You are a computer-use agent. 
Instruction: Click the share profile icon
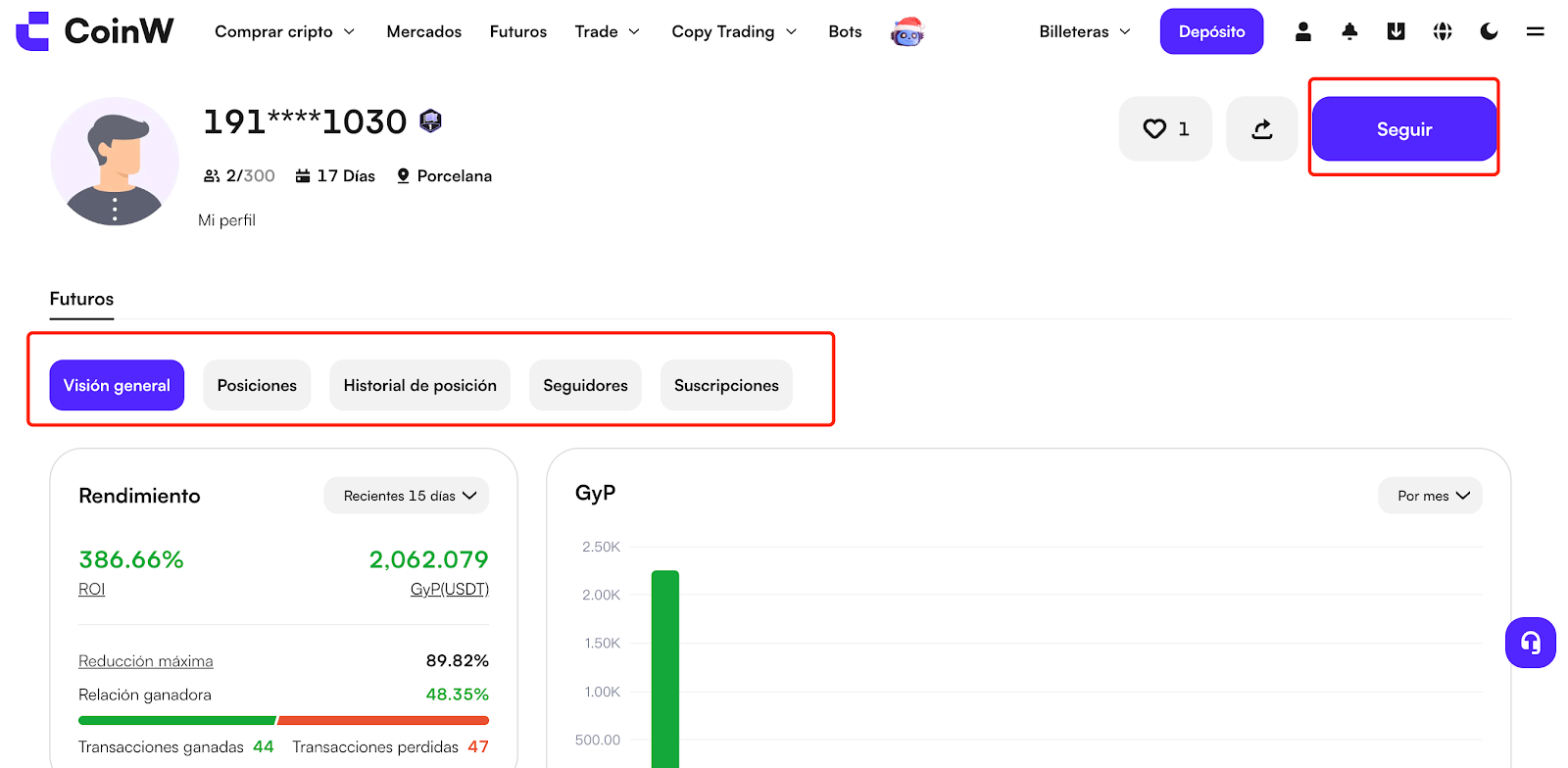(x=1261, y=129)
